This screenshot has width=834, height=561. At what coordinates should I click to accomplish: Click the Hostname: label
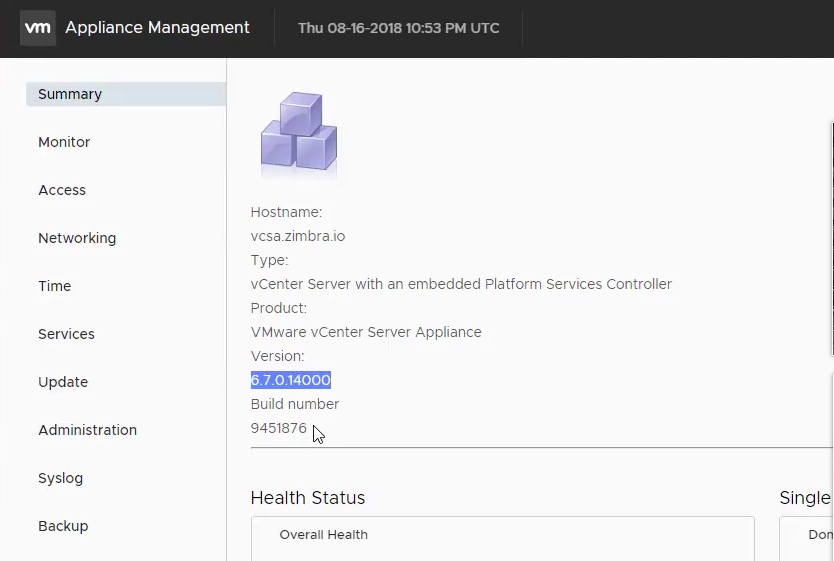point(286,212)
